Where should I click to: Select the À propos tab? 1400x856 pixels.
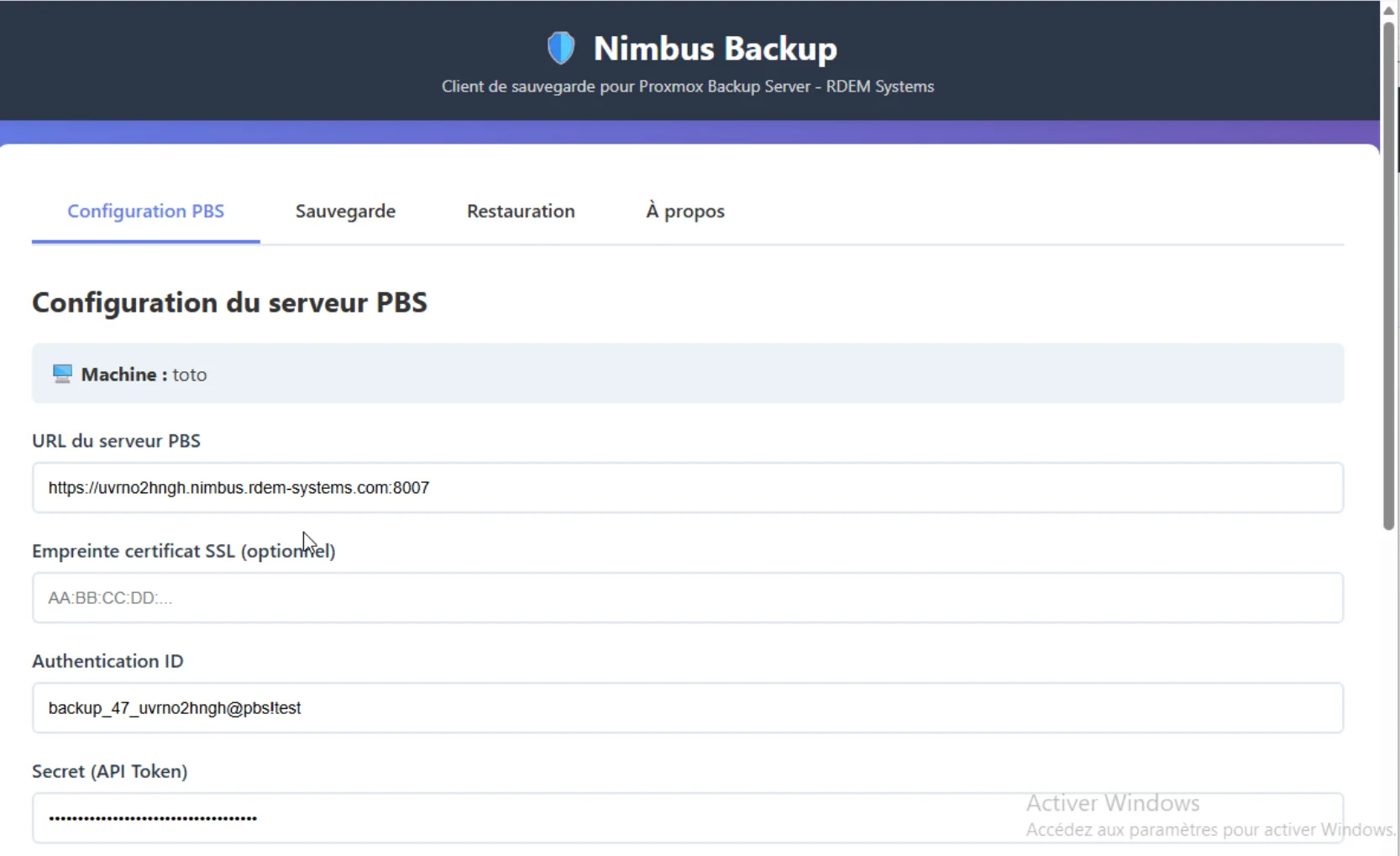684,211
